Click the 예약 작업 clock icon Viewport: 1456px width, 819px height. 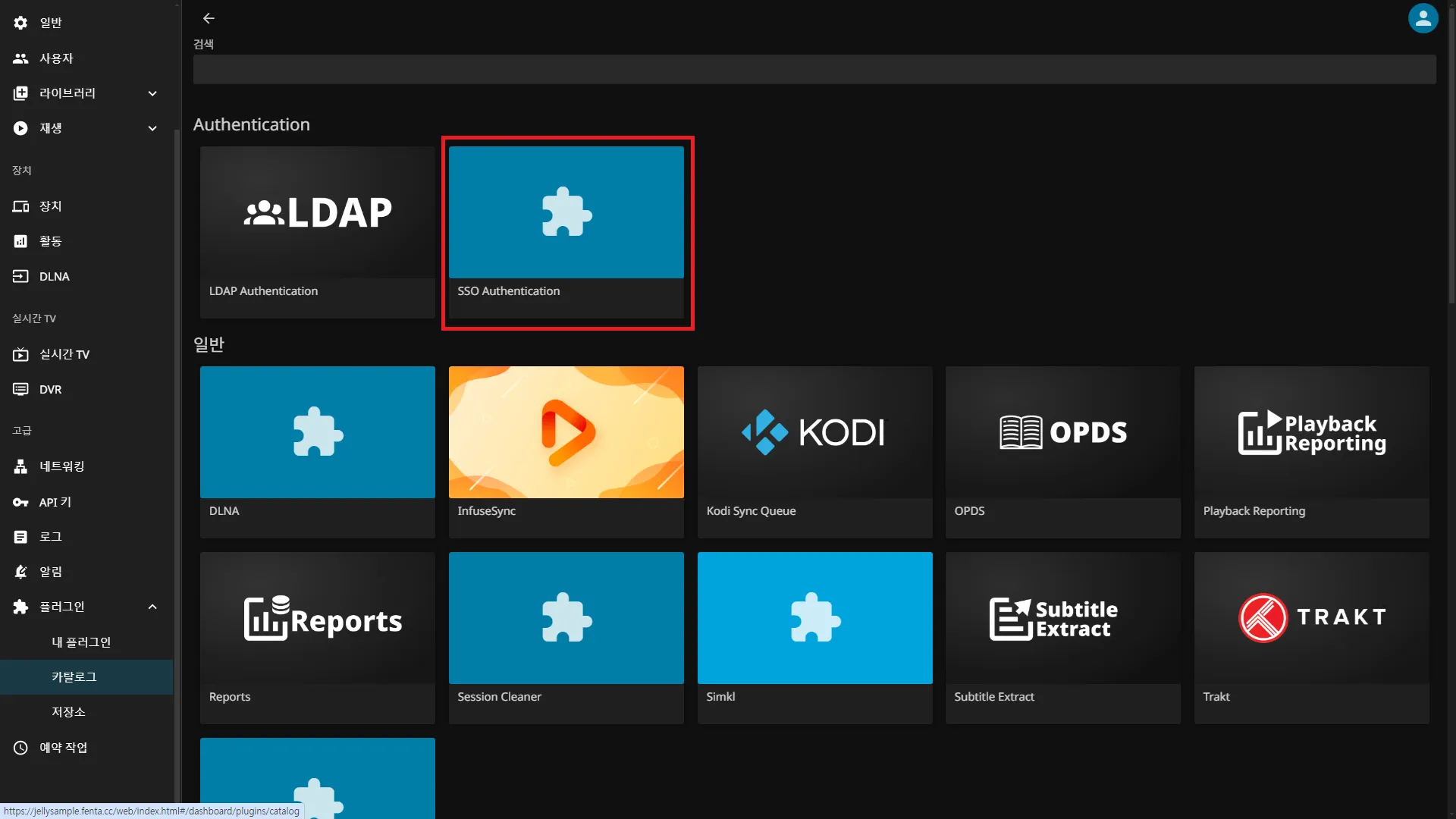coord(20,748)
